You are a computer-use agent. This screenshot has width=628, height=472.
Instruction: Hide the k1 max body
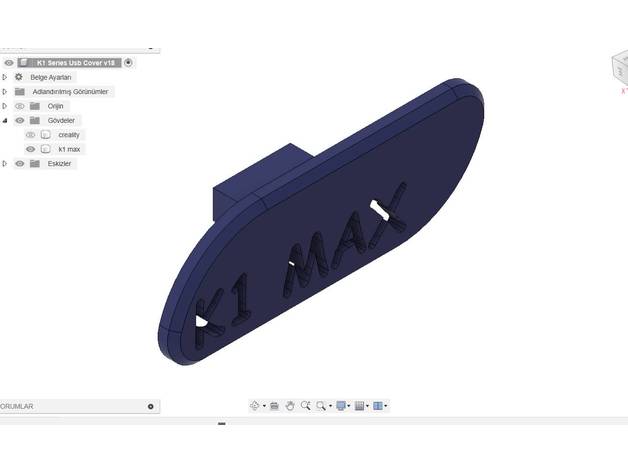30,149
